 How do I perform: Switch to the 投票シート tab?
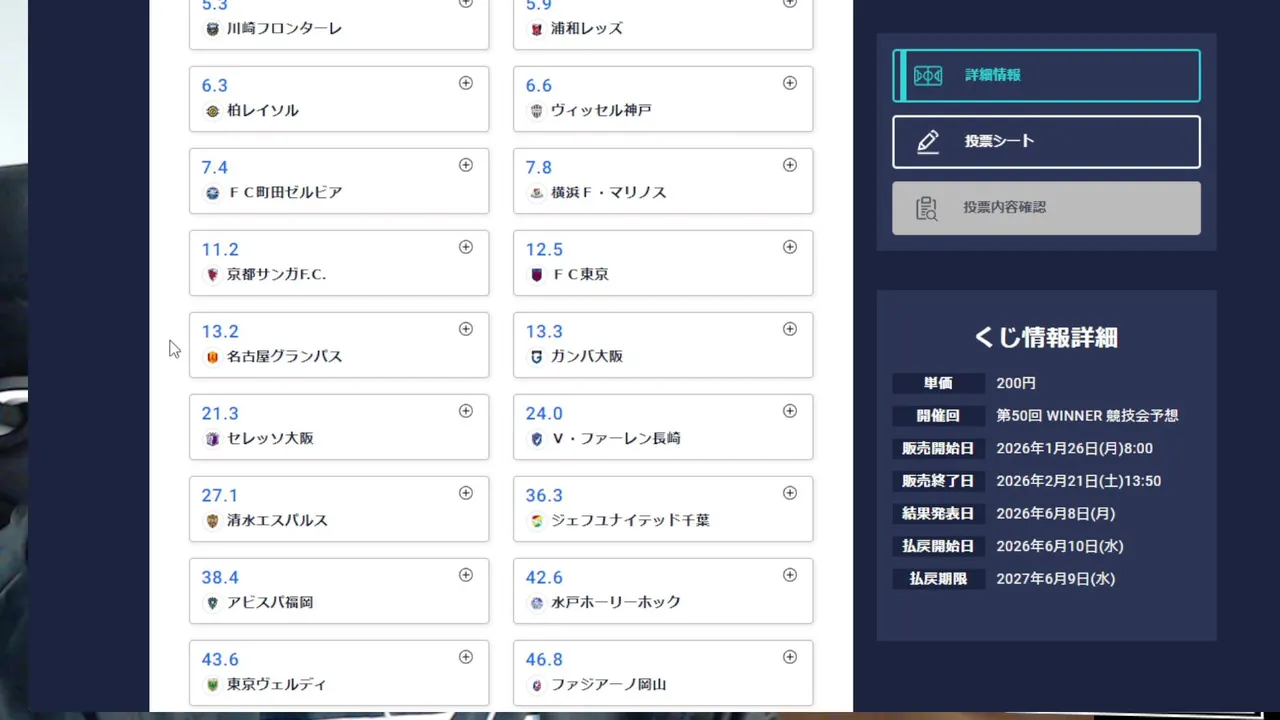coord(1046,141)
